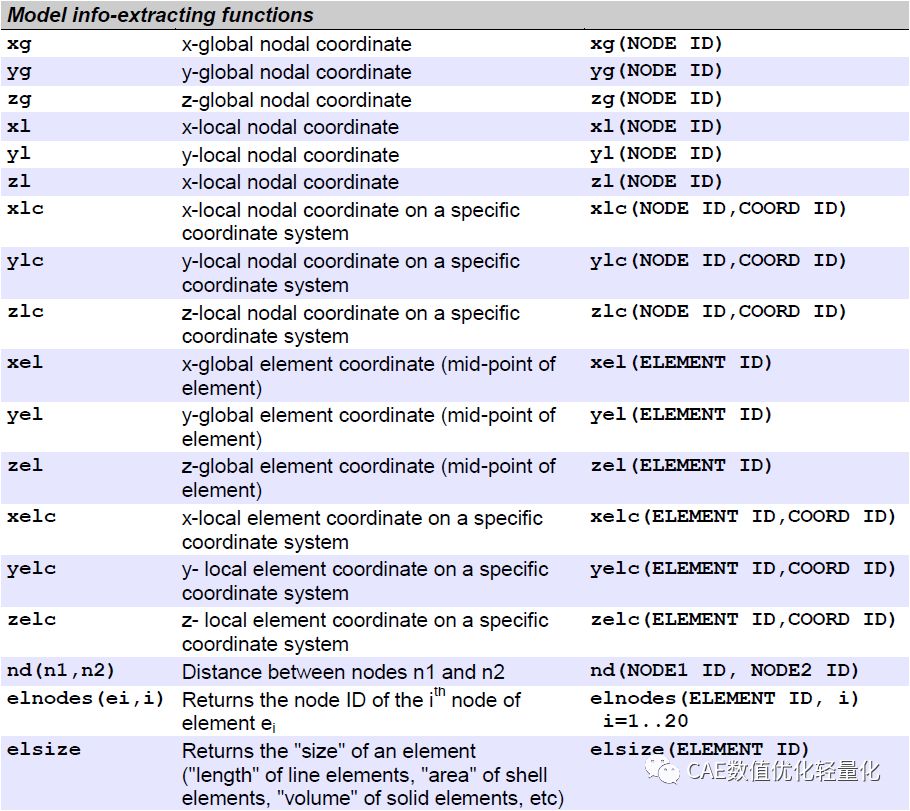Select the syntax cell "yg(NODE ID)"

click(656, 71)
